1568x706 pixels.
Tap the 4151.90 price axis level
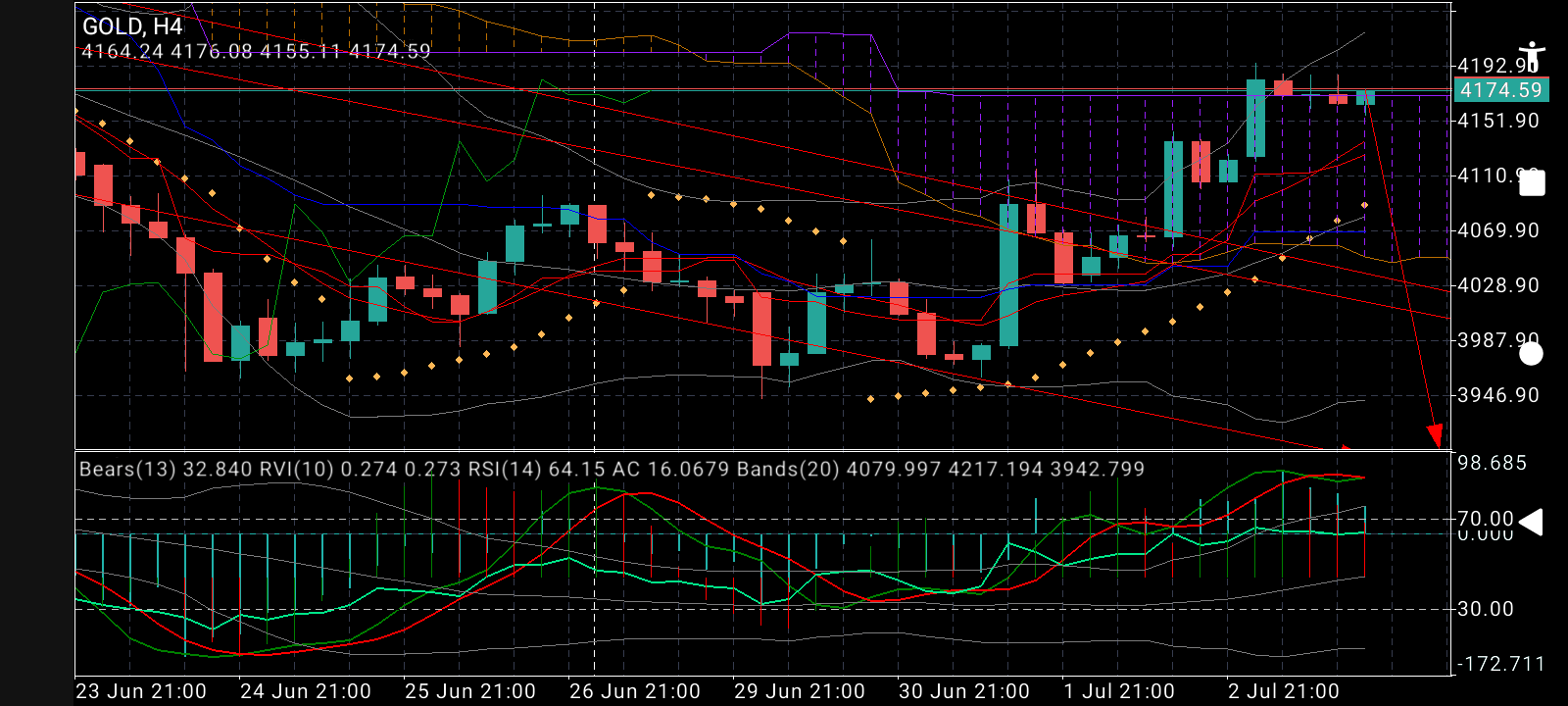pos(1498,121)
